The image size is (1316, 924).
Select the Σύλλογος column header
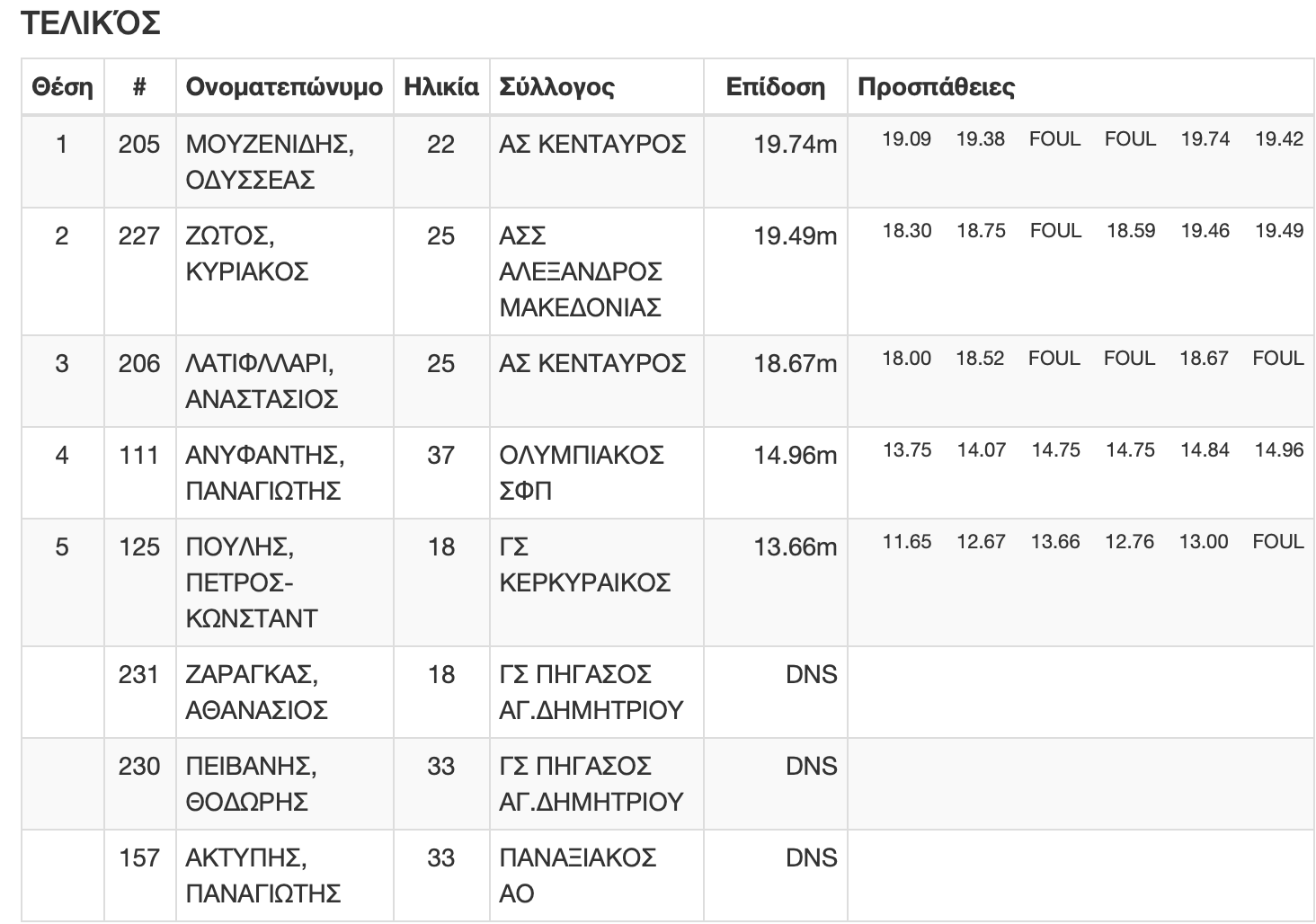(x=556, y=87)
